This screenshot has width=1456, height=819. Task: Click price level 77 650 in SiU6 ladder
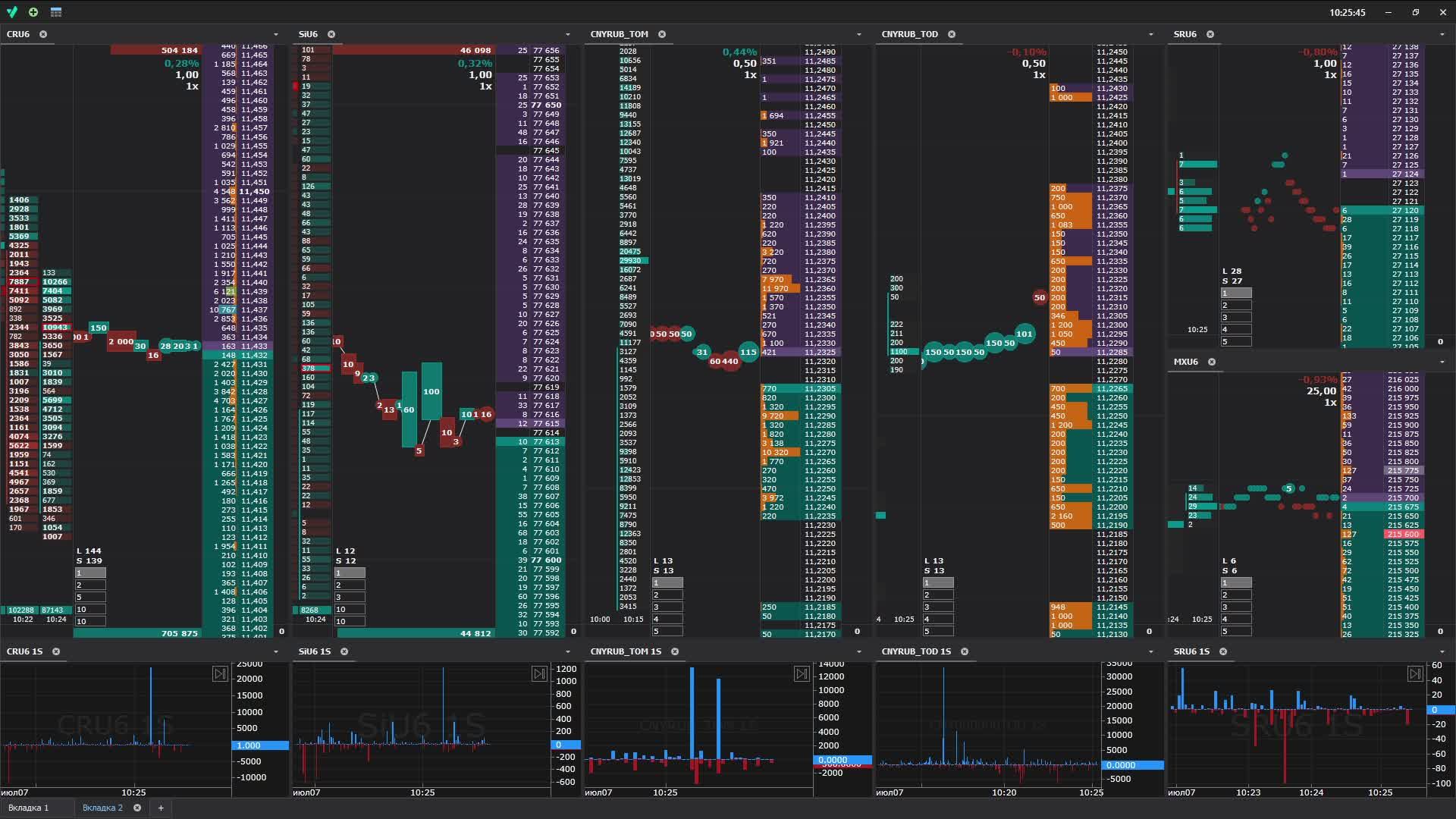coord(546,105)
